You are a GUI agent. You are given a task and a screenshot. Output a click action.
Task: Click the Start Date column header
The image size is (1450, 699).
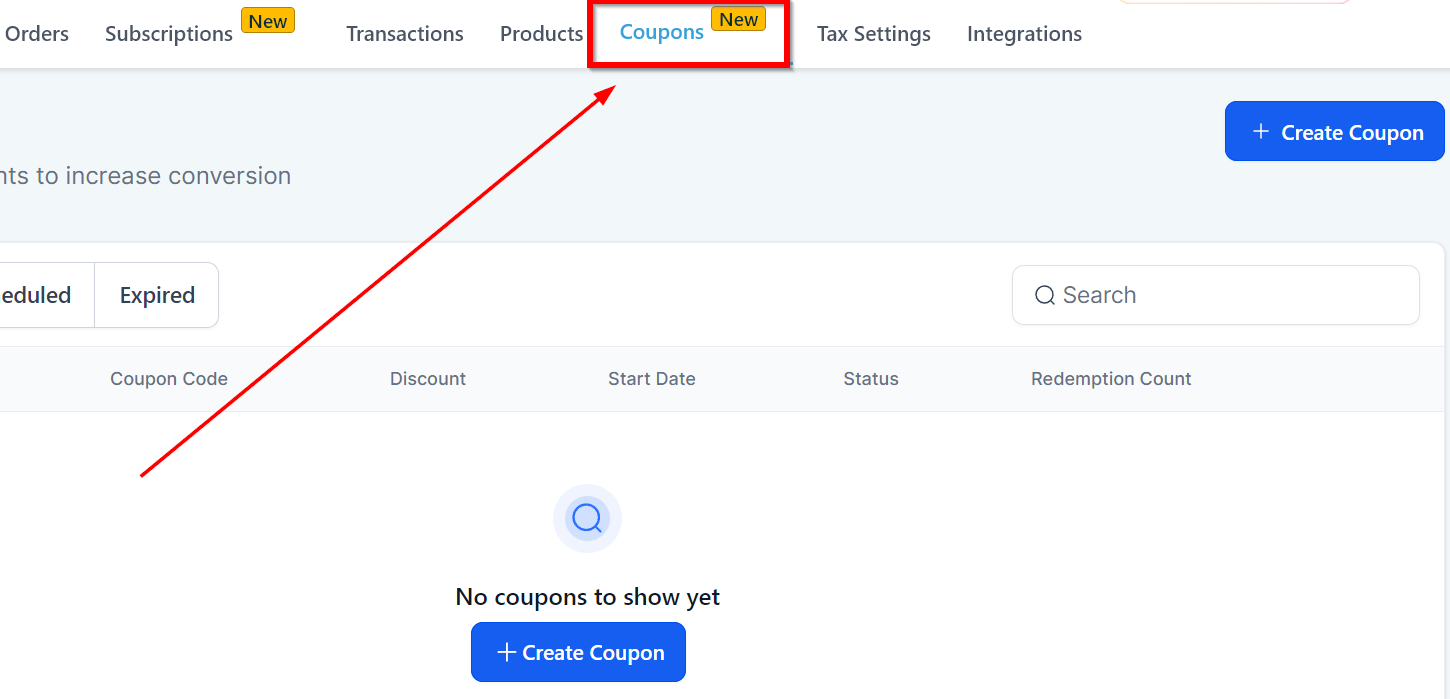[x=651, y=379]
